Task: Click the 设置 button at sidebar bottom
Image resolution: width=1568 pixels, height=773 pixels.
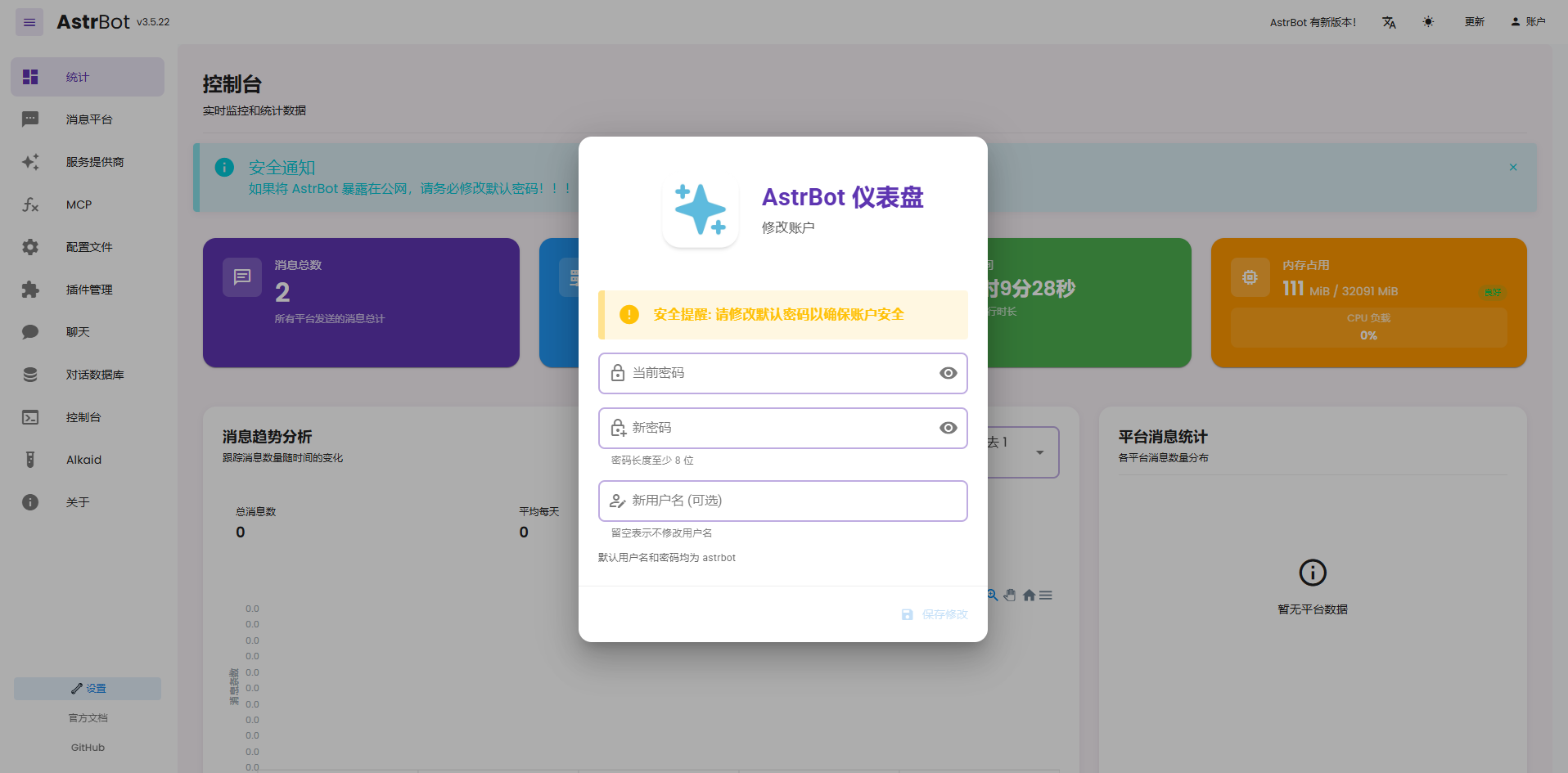Action: [88, 689]
